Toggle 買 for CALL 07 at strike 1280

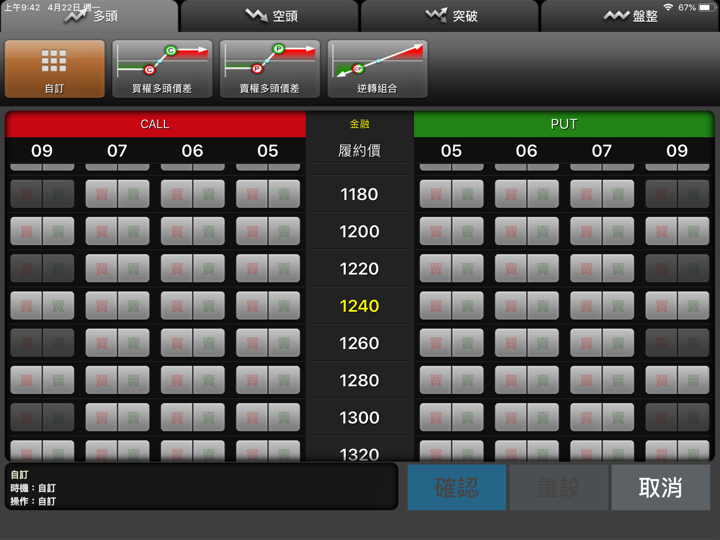pos(102,380)
